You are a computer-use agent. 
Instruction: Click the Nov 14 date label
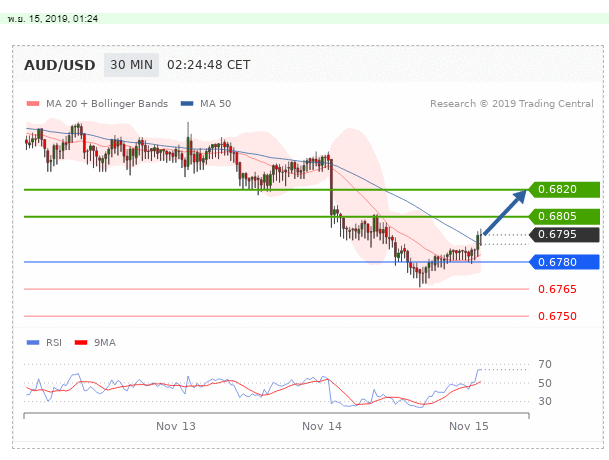click(322, 427)
